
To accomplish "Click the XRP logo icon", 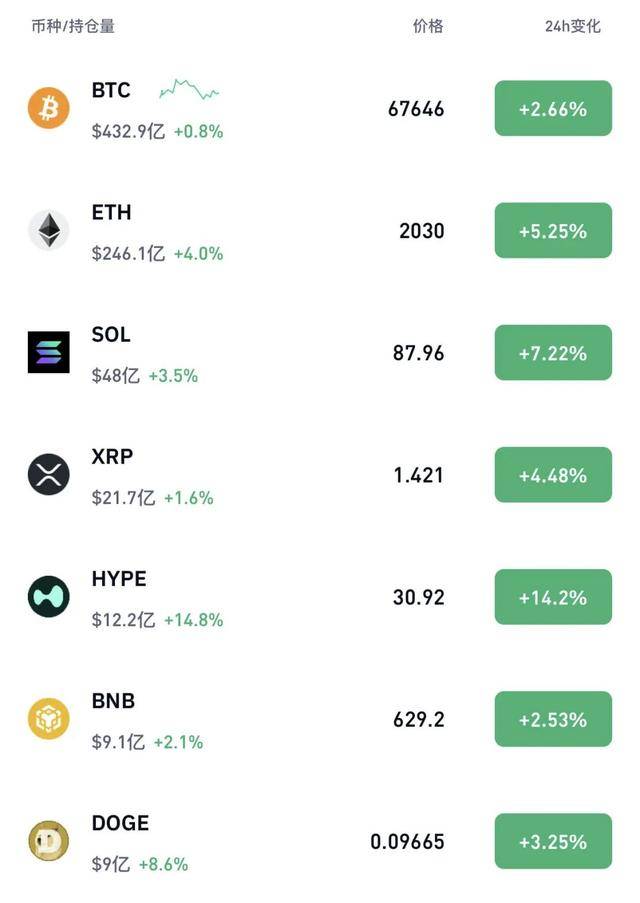I will pyautogui.click(x=48, y=474).
